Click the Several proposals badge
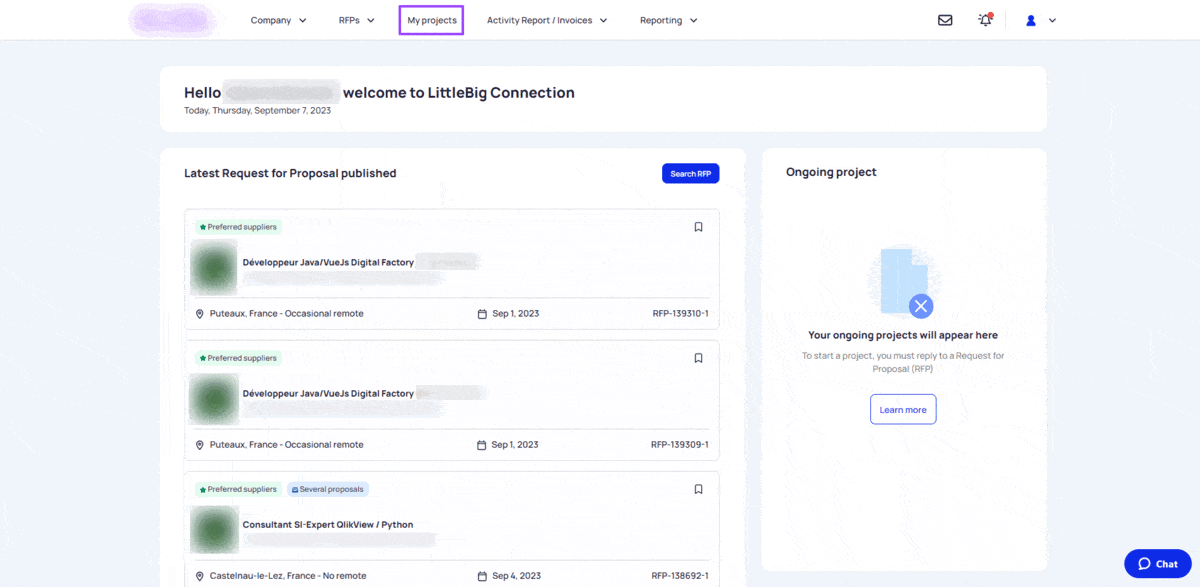The height and width of the screenshot is (587, 1200). point(328,489)
